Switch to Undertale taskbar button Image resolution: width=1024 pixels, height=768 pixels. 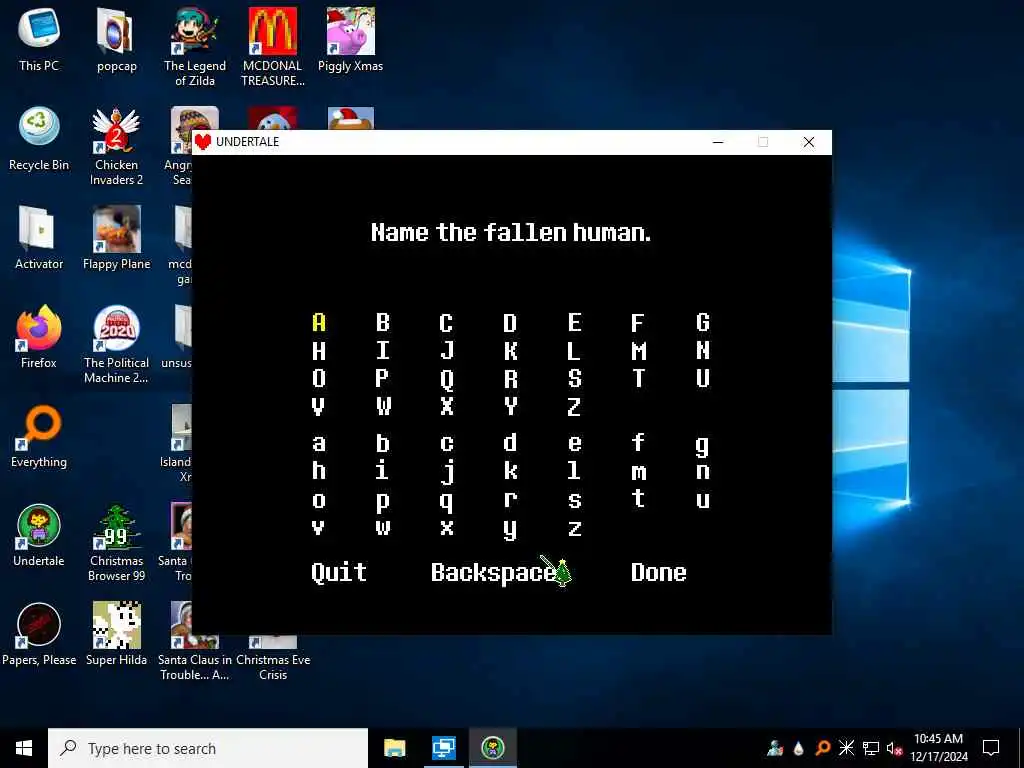492,748
